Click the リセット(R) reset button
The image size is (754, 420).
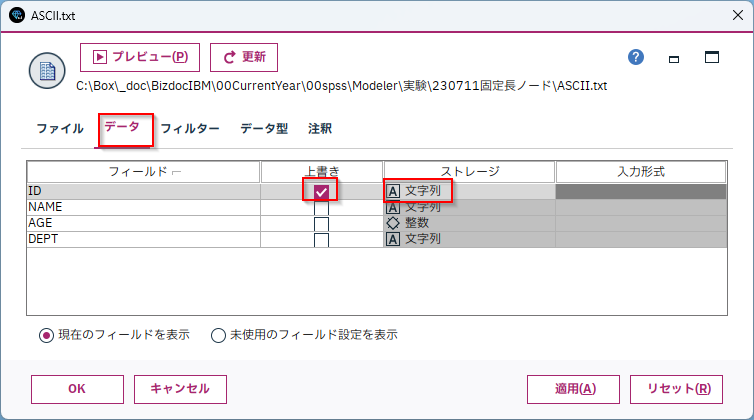[676, 389]
